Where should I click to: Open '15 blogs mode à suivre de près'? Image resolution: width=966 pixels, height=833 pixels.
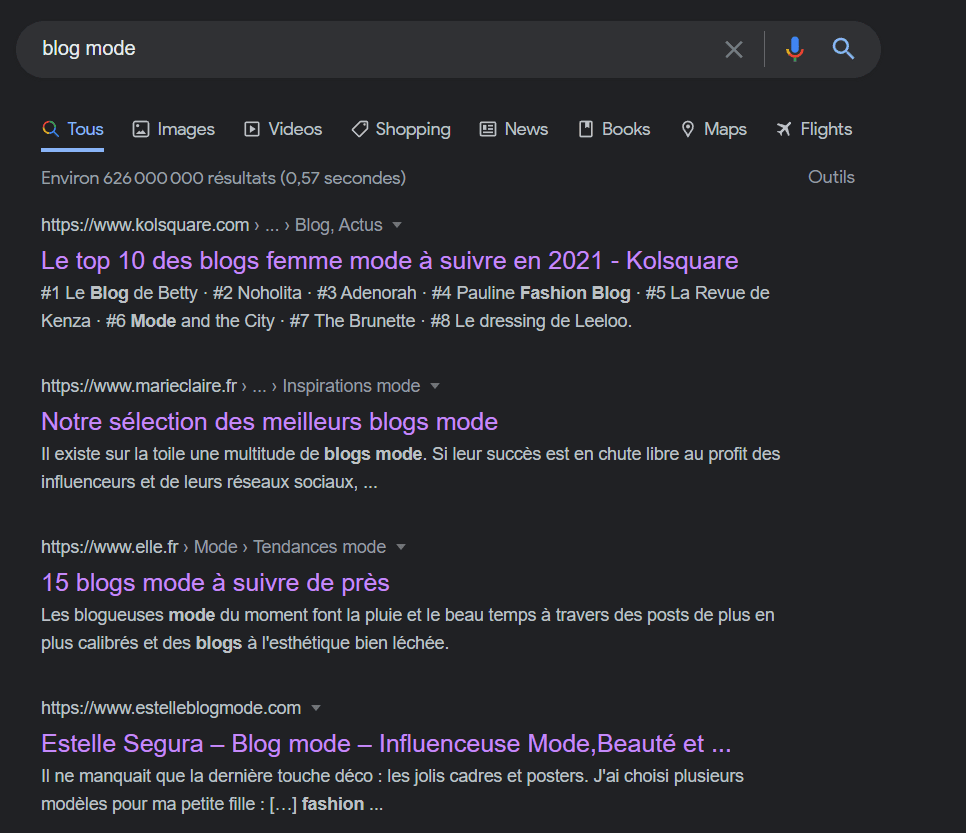coord(216,583)
